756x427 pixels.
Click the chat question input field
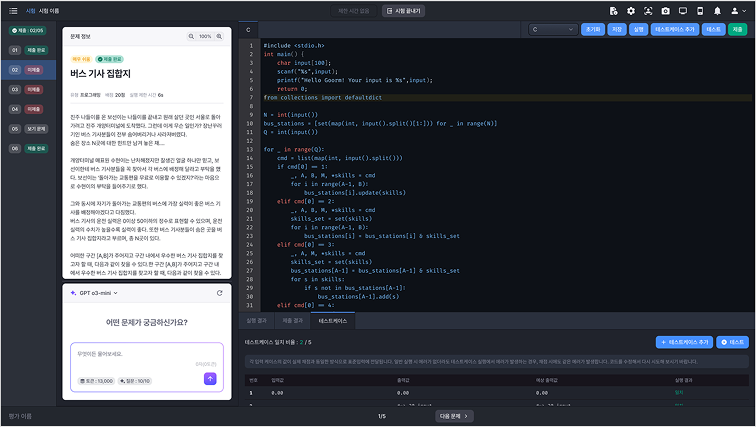144,357
